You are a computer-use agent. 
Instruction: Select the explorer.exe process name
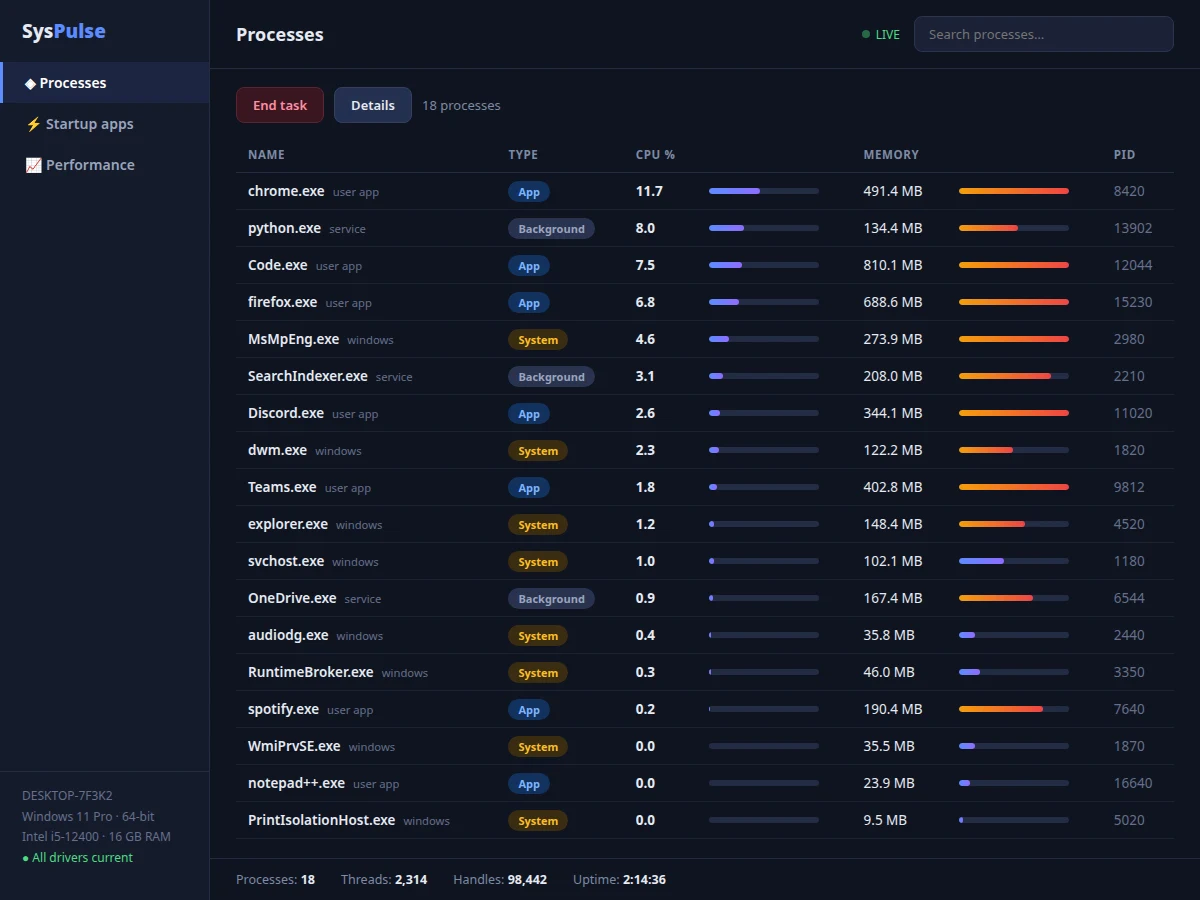pyautogui.click(x=288, y=524)
